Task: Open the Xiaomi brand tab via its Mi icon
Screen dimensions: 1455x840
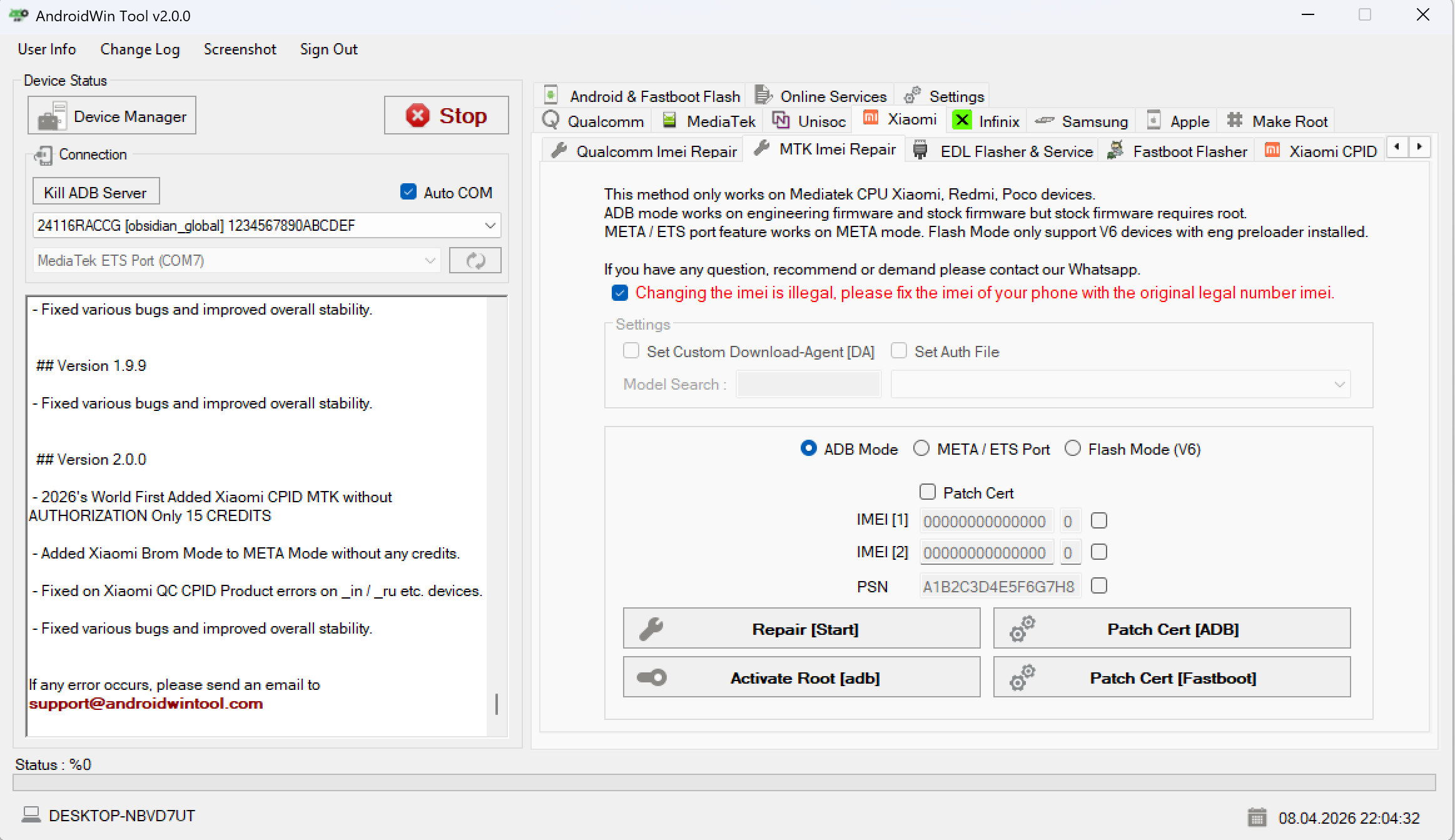Action: coord(869,118)
